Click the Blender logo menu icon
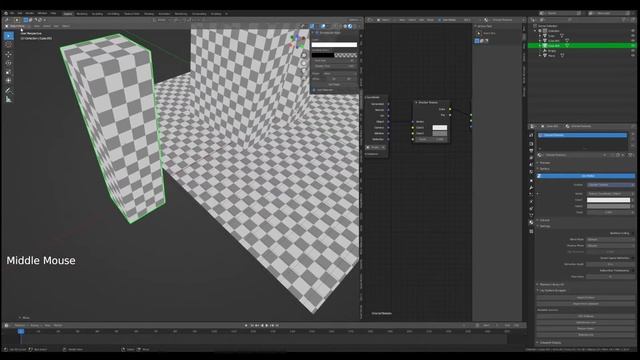 [x=6, y=13]
